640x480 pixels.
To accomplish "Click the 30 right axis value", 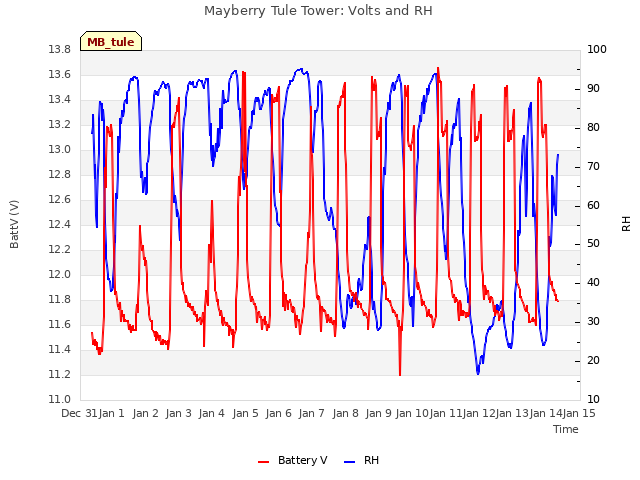I will pyautogui.click(x=593, y=322).
